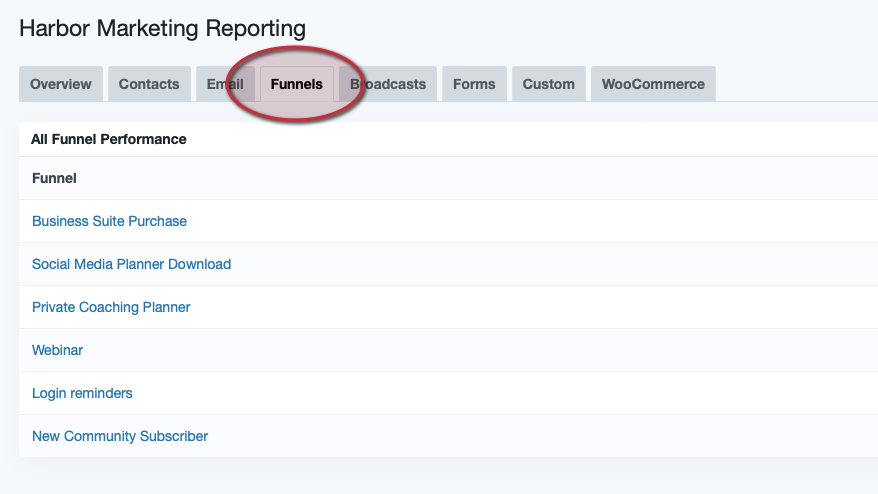Switch to the Custom tab
Image resolution: width=878 pixels, height=494 pixels.
coord(548,84)
